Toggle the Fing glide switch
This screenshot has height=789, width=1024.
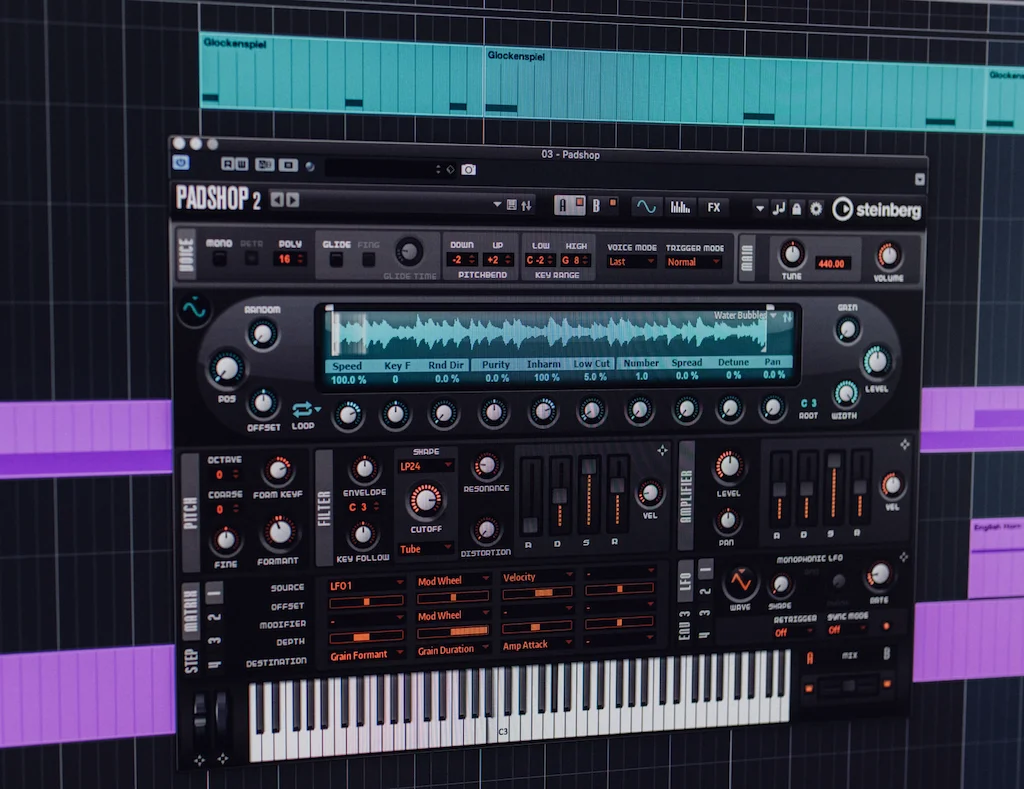(368, 260)
